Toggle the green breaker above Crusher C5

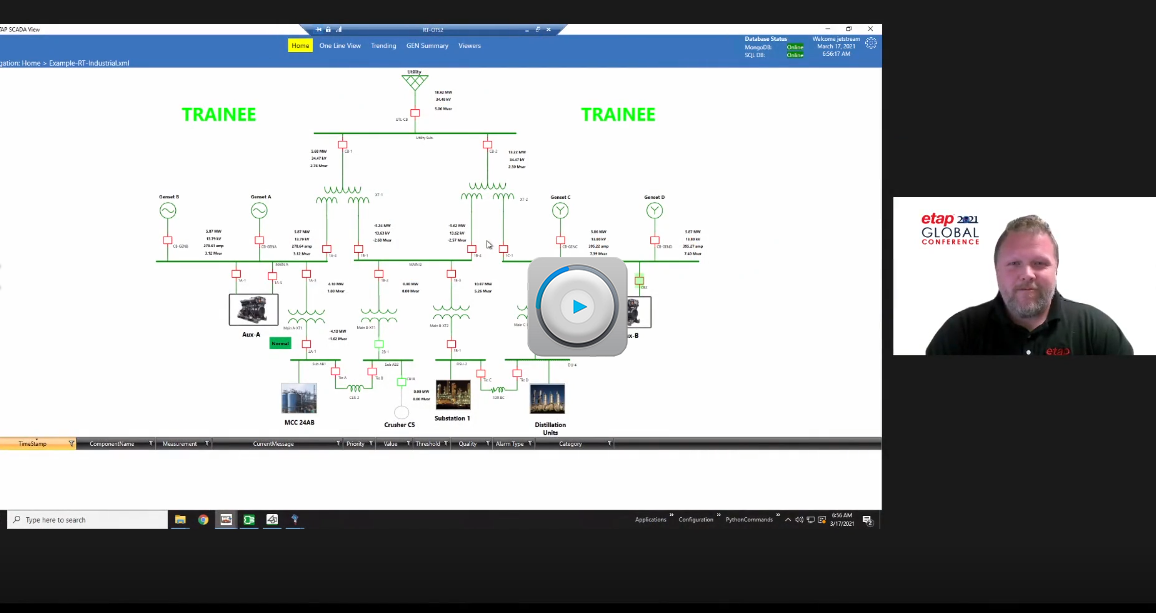pyautogui.click(x=401, y=381)
